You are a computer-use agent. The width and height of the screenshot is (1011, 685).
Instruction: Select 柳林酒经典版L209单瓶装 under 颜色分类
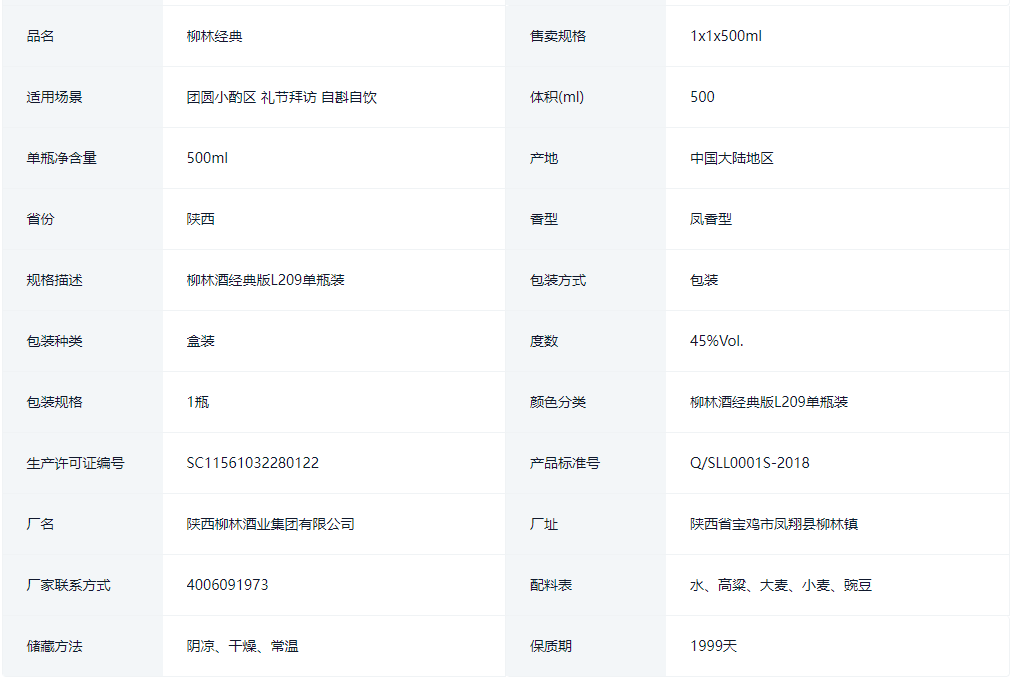769,402
